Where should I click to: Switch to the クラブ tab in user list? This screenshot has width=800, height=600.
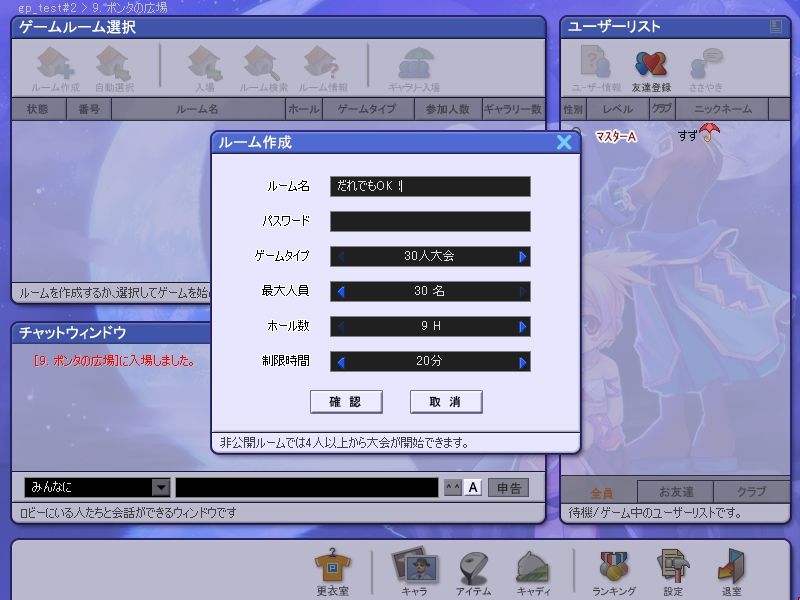pos(750,492)
